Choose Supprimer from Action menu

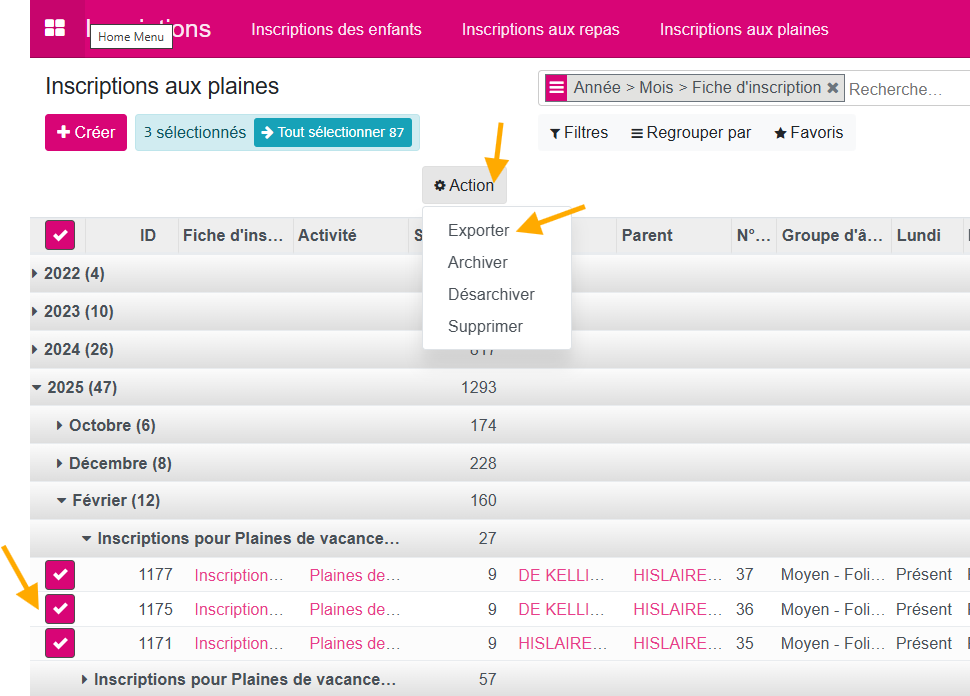pyautogui.click(x=485, y=326)
